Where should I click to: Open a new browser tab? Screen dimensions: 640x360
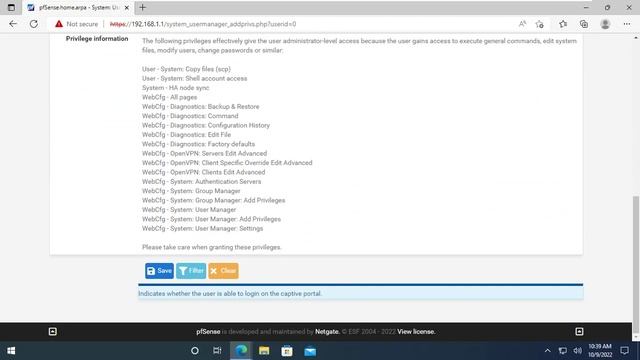click(x=142, y=7)
